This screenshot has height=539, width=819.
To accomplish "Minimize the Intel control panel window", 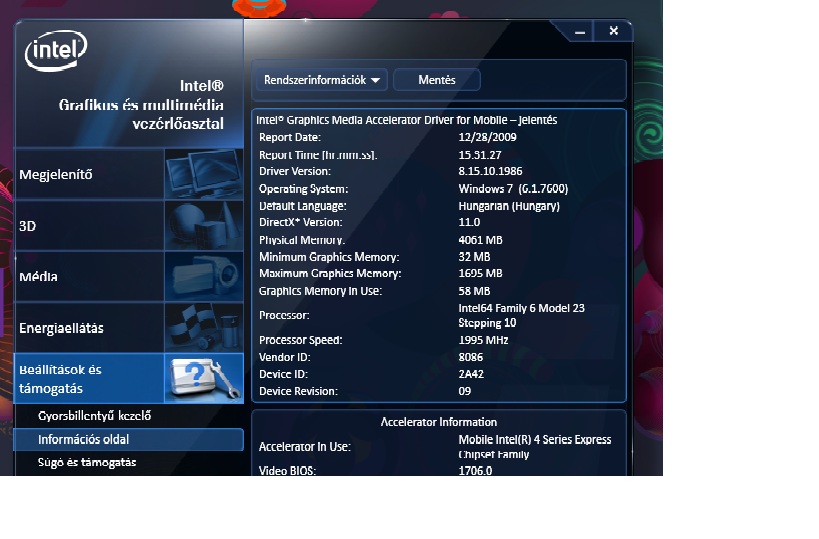I will 580,32.
